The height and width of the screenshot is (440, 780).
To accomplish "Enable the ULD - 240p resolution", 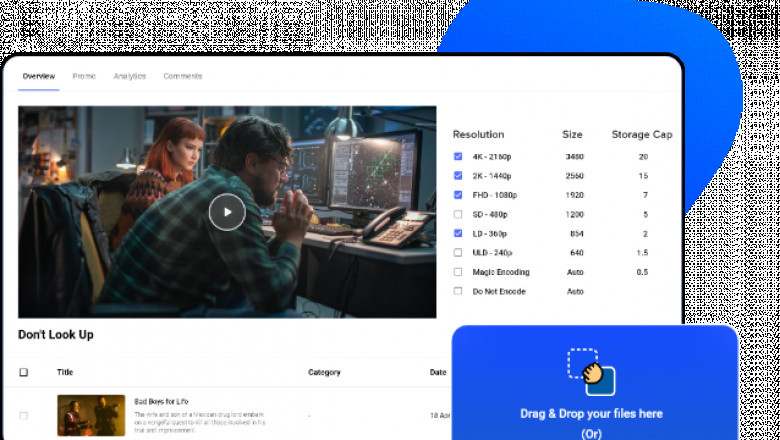I will (x=458, y=253).
